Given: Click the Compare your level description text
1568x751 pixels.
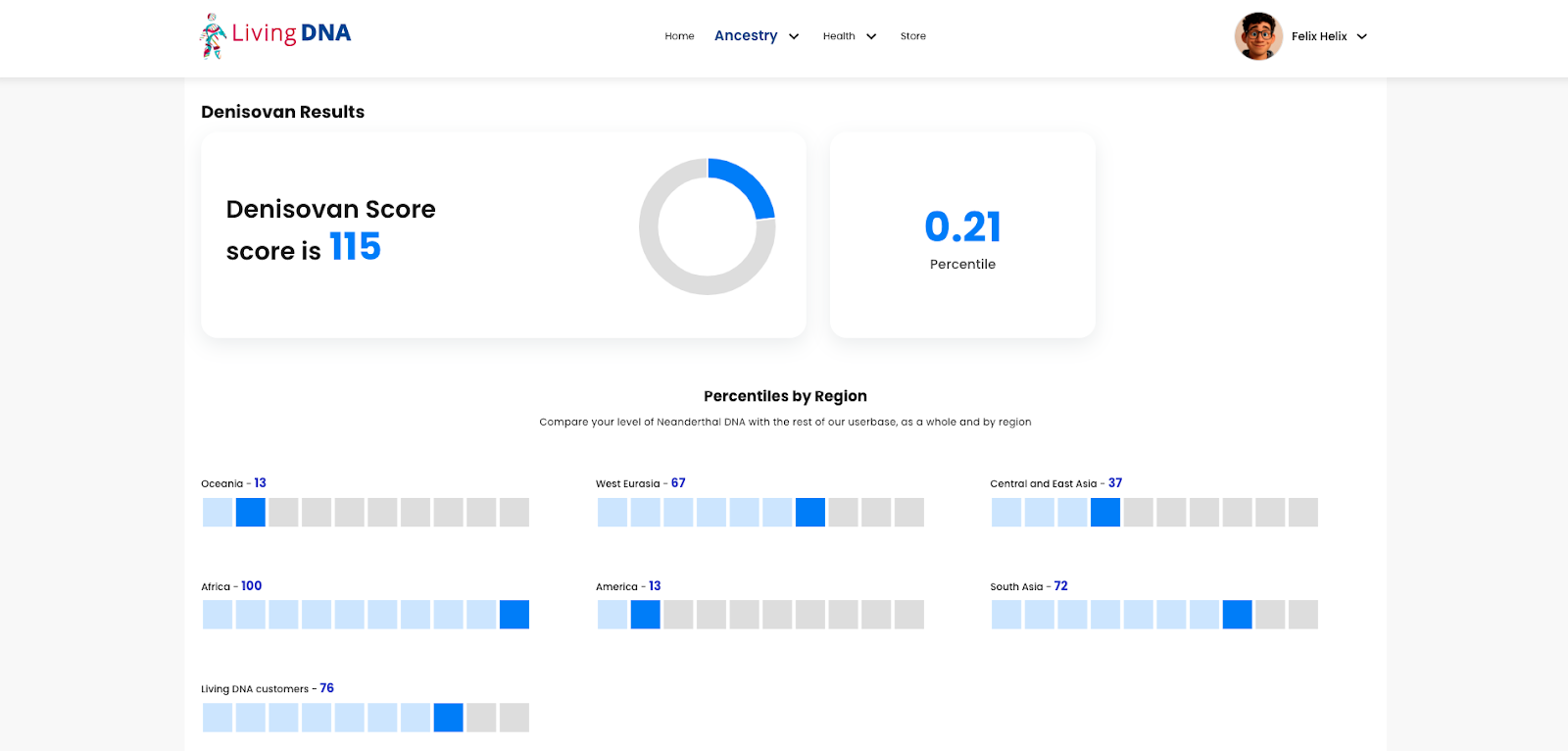Looking at the screenshot, I should pyautogui.click(x=785, y=422).
